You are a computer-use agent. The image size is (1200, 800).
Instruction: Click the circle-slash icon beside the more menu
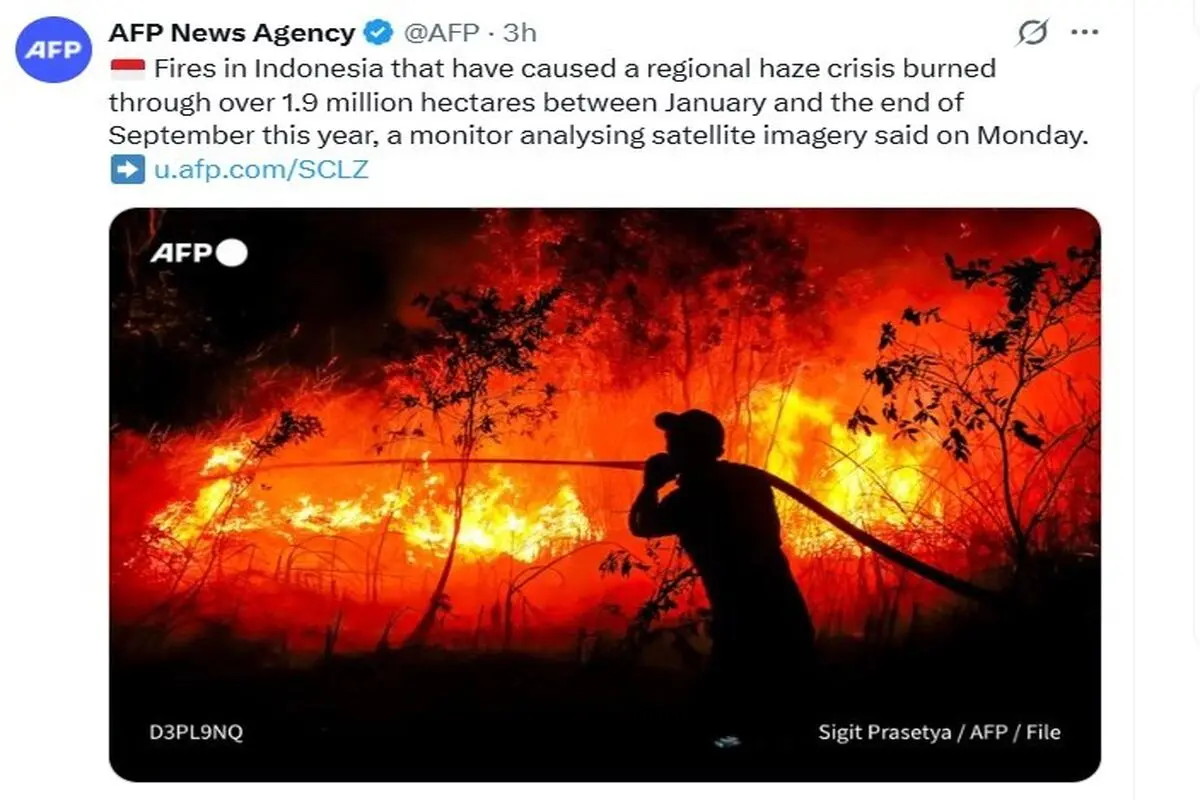point(1032,33)
